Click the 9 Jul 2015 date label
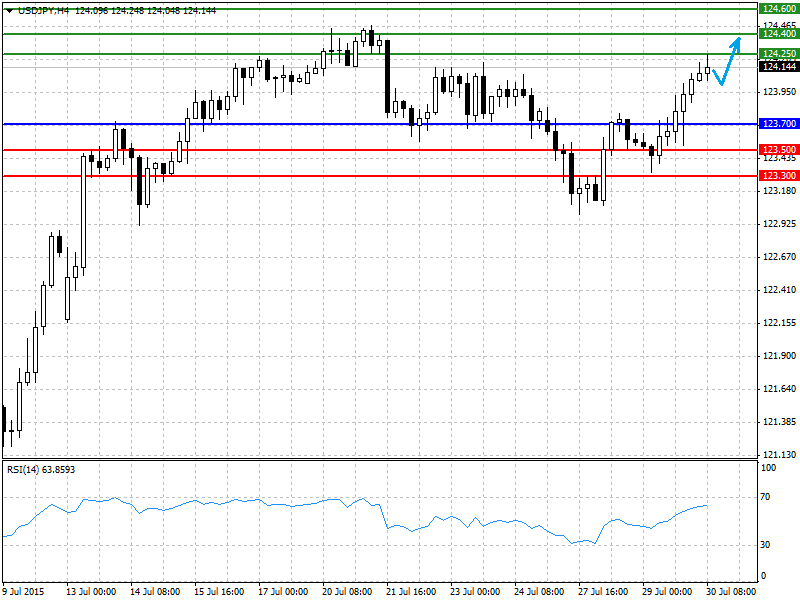Image resolution: width=800 pixels, height=600 pixels. (24, 592)
